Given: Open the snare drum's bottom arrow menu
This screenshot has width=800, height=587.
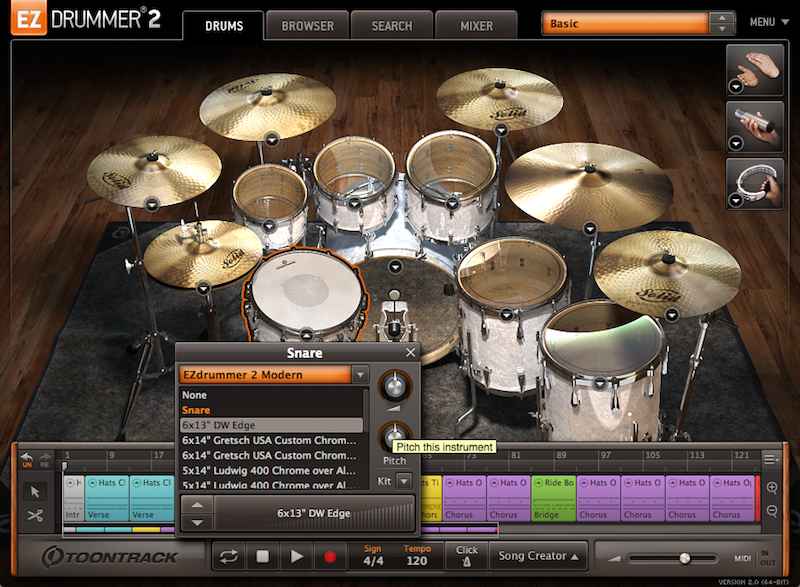Looking at the screenshot, I should pyautogui.click(x=306, y=335).
